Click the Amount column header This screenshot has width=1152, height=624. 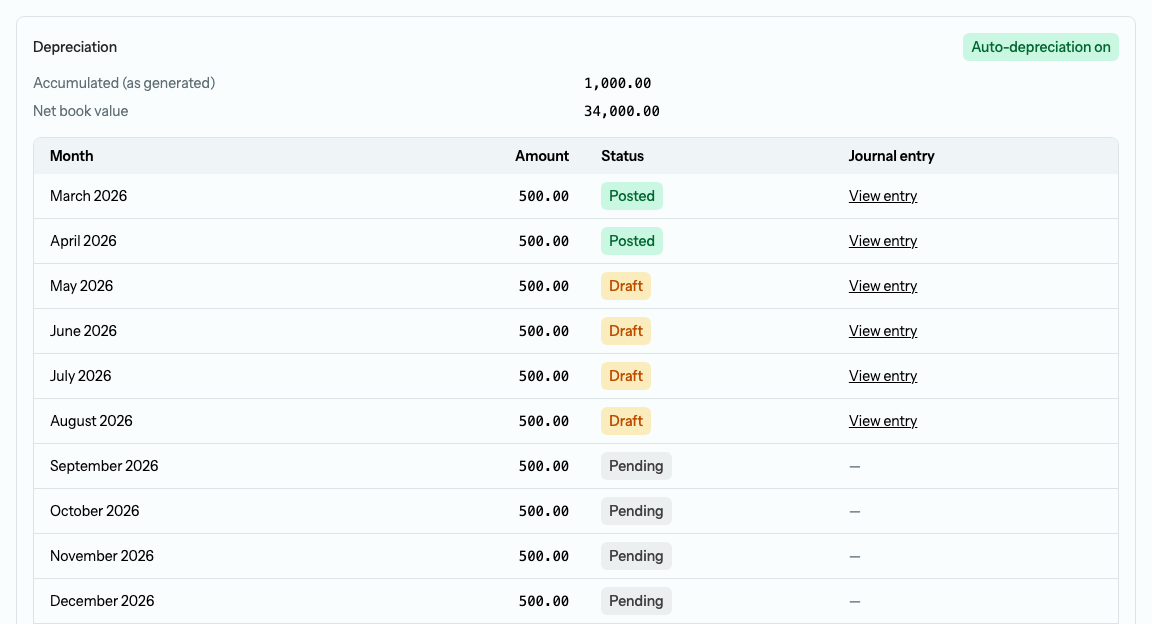tap(541, 156)
